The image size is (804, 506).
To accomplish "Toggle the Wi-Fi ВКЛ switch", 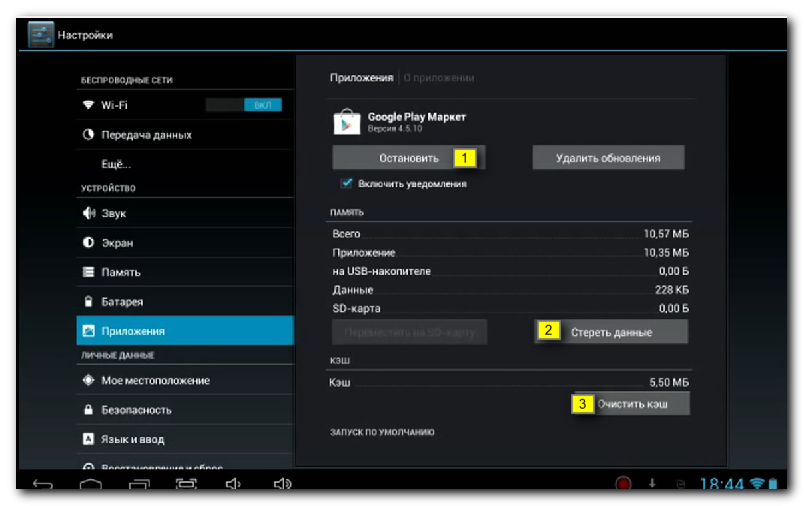I will tap(244, 105).
